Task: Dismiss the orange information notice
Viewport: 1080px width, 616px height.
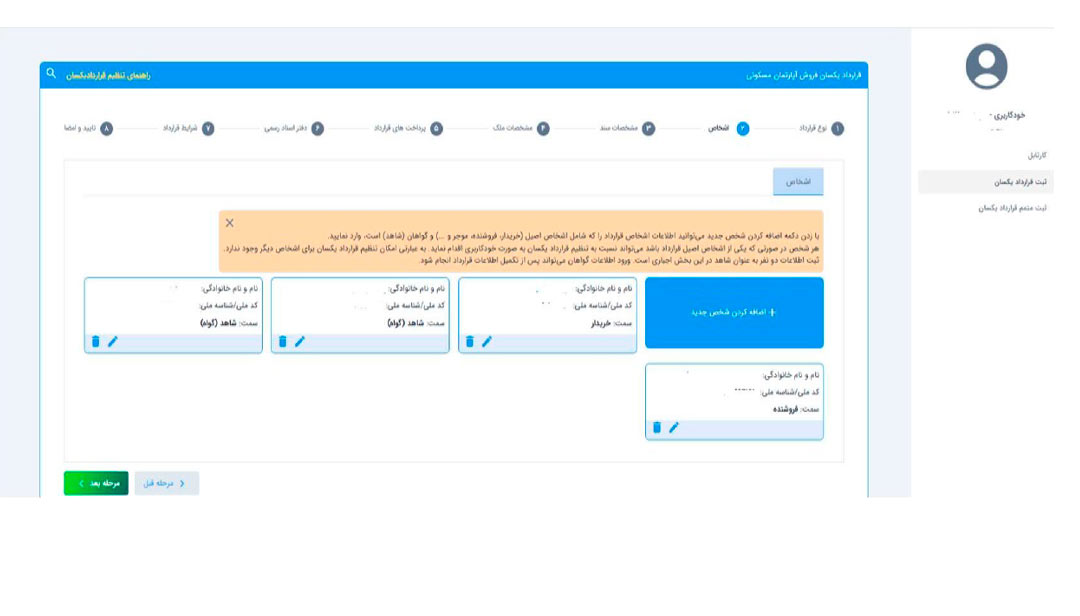Action: [x=230, y=223]
